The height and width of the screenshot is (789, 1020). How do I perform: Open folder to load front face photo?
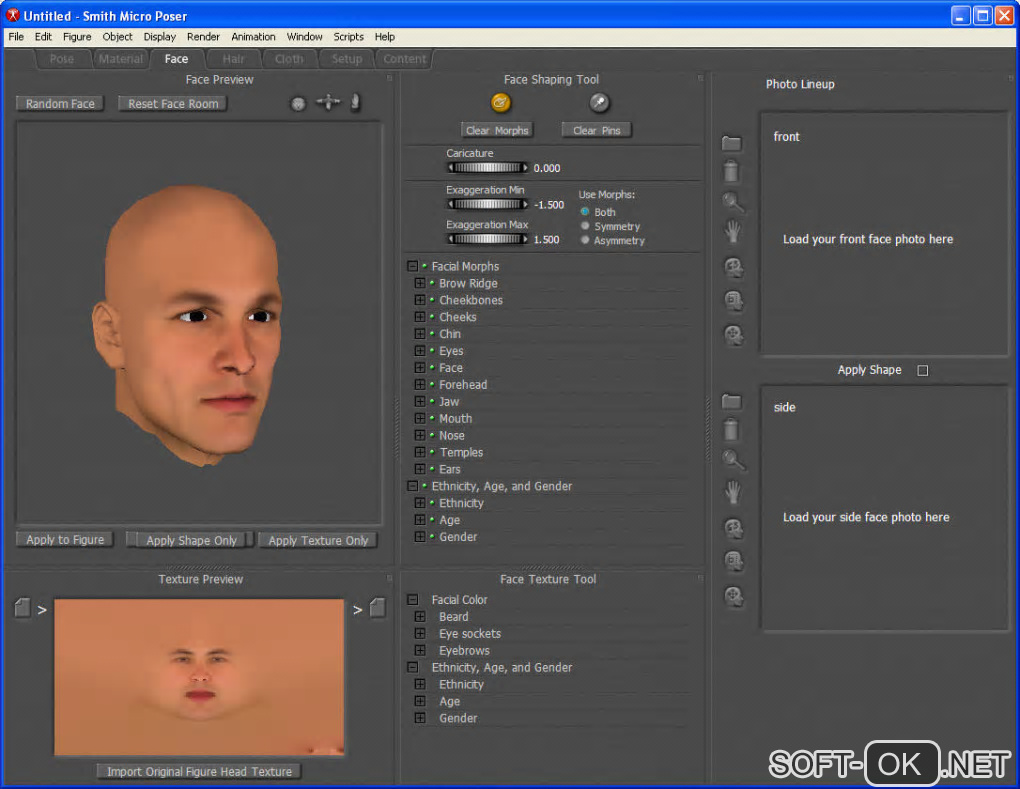[x=732, y=144]
